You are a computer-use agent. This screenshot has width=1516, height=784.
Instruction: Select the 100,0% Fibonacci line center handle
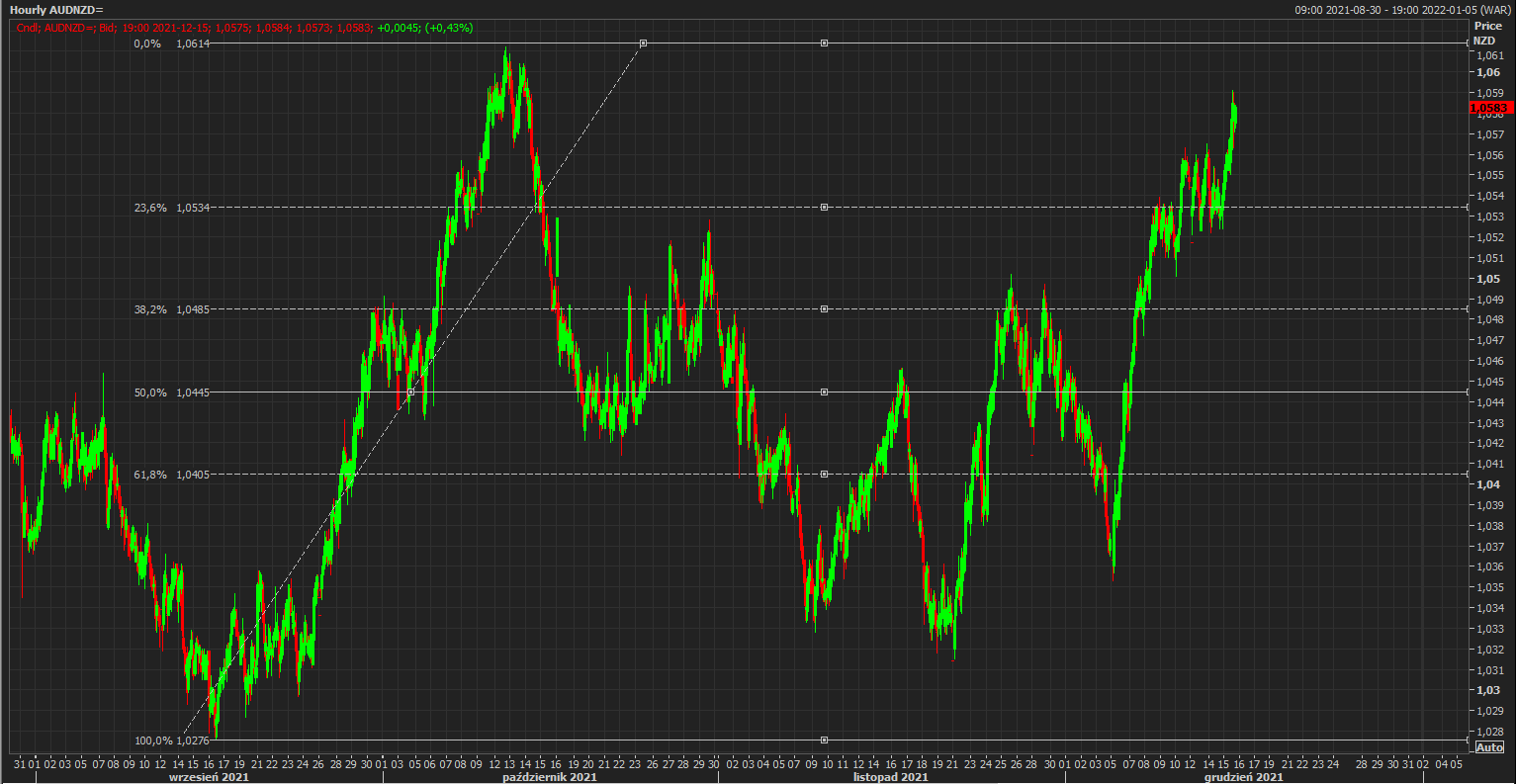(x=824, y=740)
